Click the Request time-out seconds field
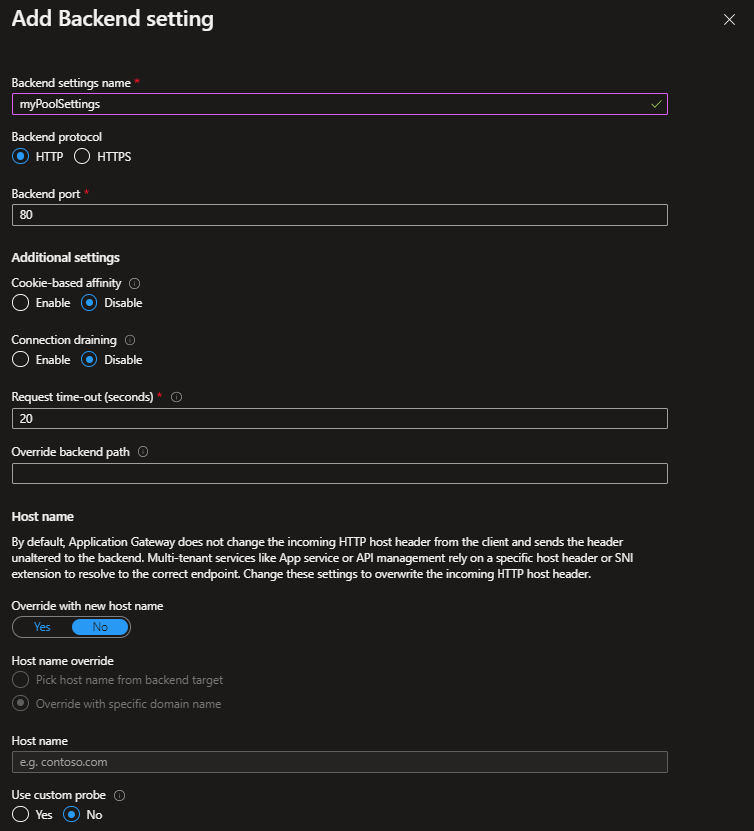The width and height of the screenshot is (754, 831). click(x=339, y=418)
